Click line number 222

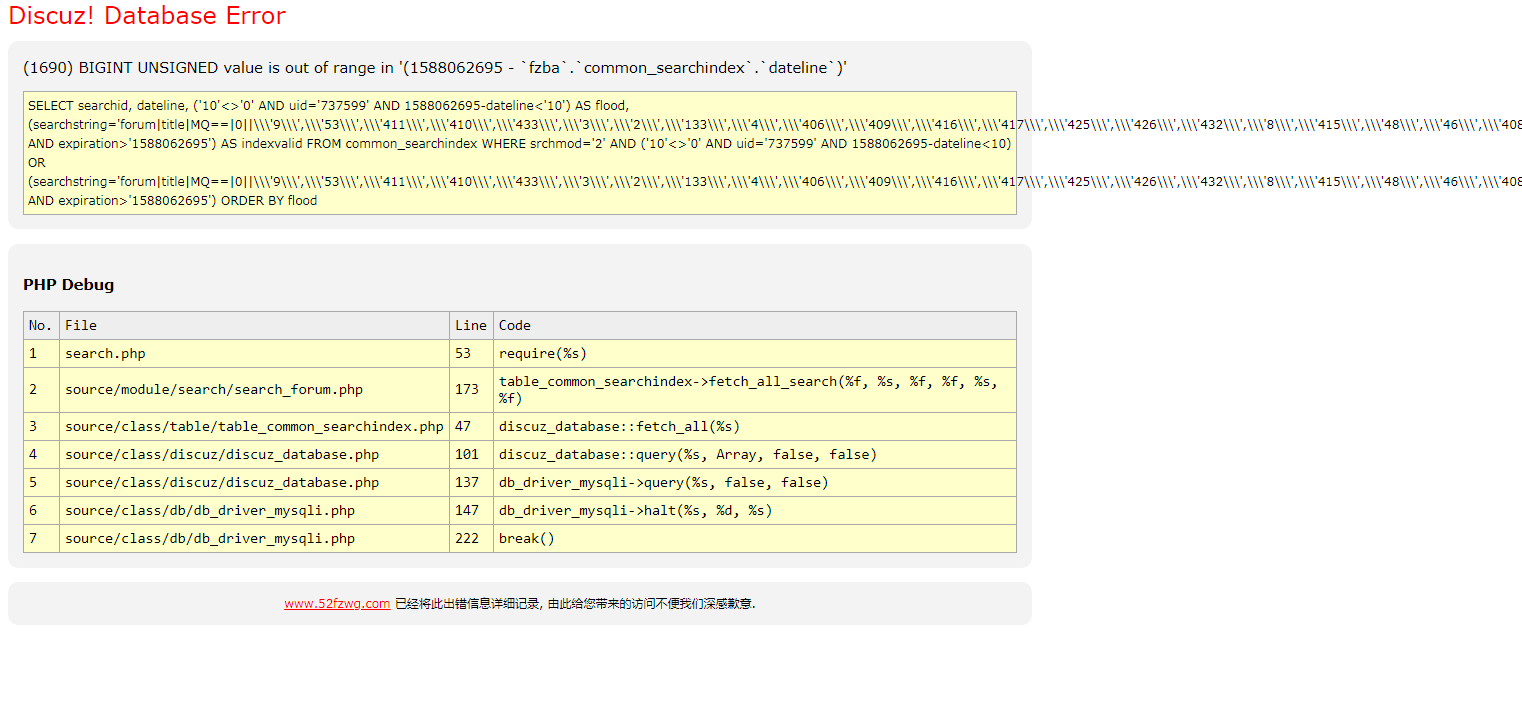(x=472, y=539)
